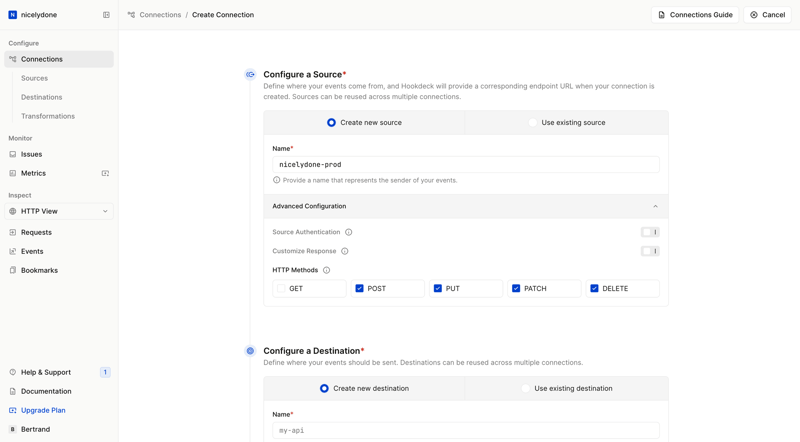Open the Metrics page
The width and height of the screenshot is (800, 442).
pyautogui.click(x=33, y=173)
